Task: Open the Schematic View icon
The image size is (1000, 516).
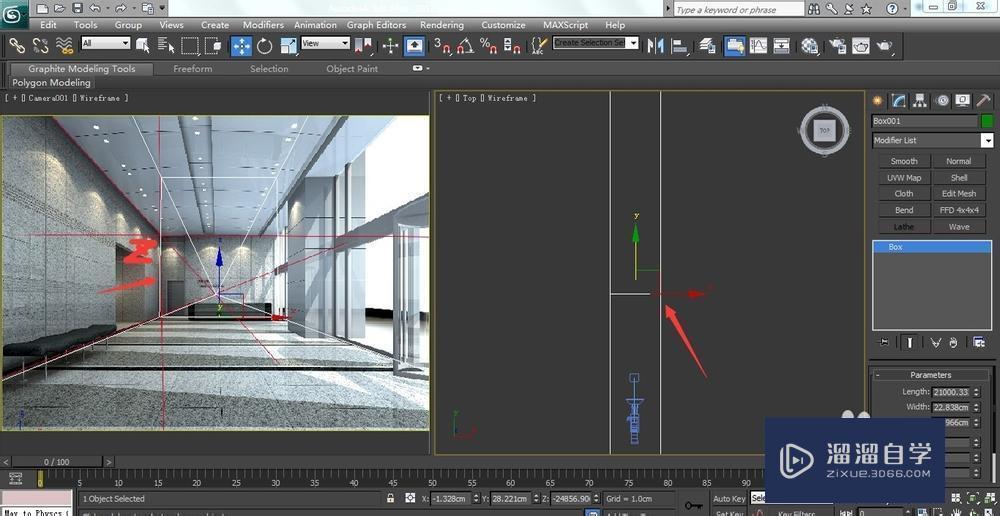Action: [782, 45]
